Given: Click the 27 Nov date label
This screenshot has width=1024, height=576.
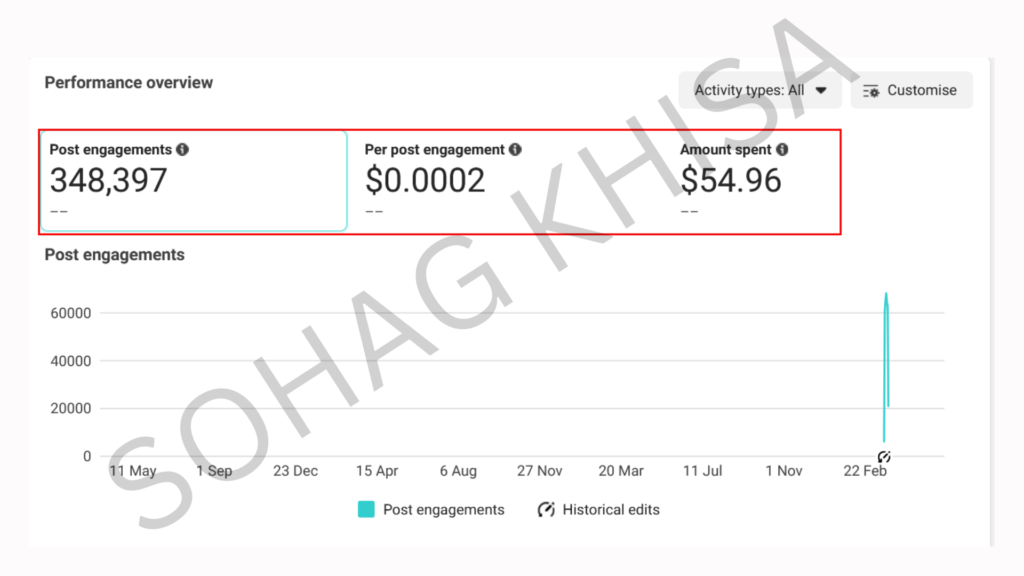Looking at the screenshot, I should 539,471.
